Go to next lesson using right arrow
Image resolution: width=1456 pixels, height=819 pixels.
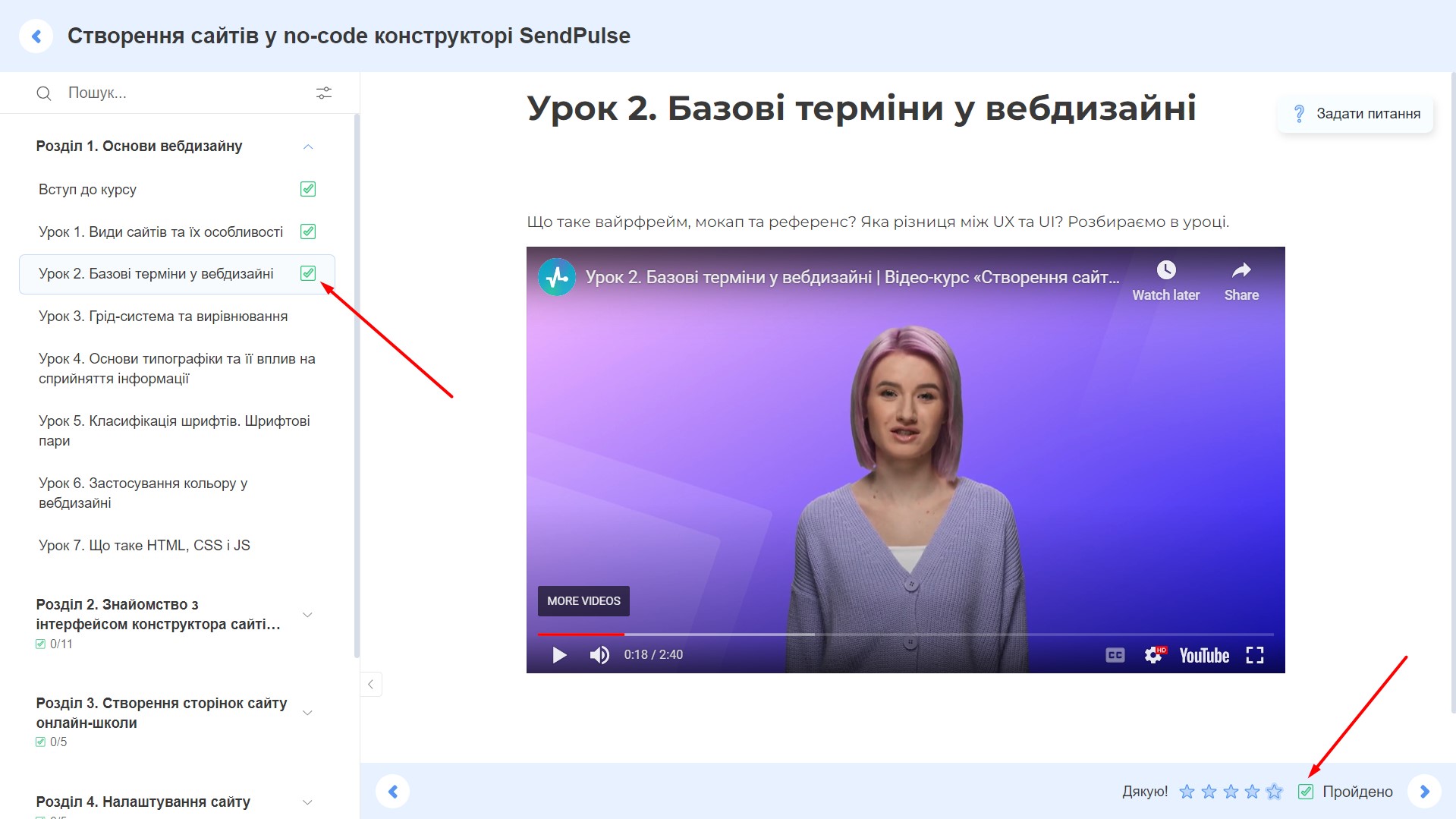click(x=1424, y=792)
